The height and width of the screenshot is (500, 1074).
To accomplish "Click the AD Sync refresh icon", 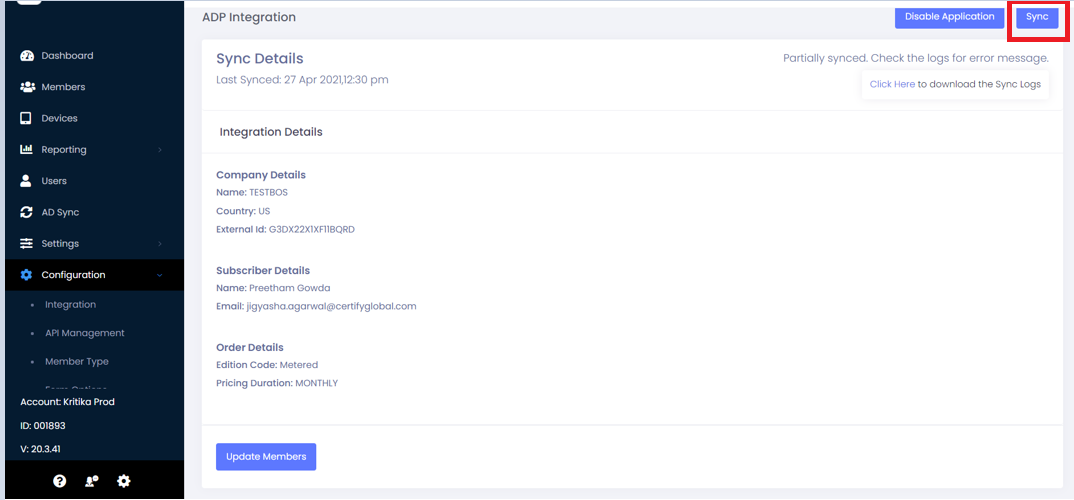I will pyautogui.click(x=26, y=212).
